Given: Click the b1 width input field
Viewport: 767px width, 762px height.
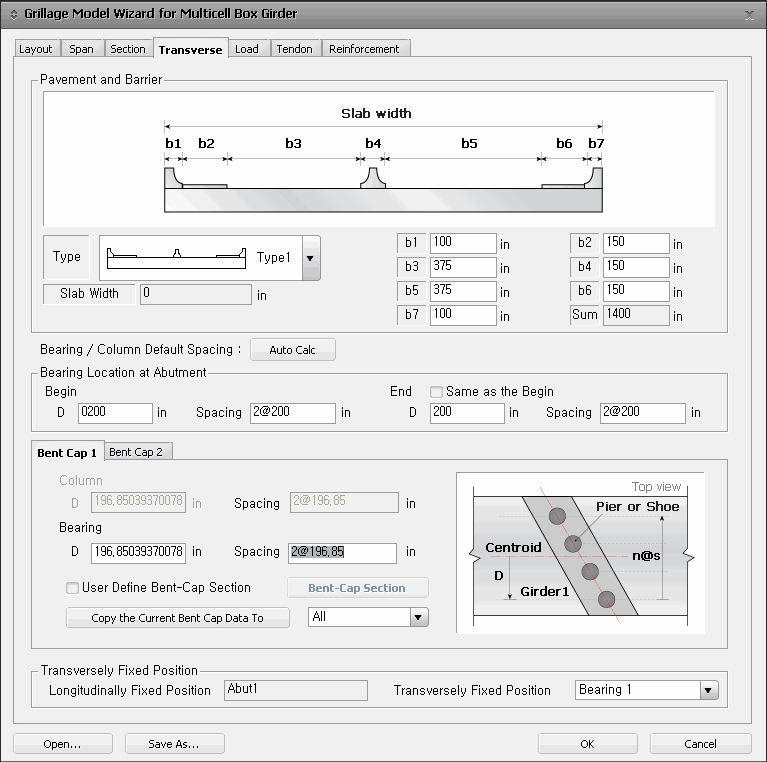Looking at the screenshot, I should [x=463, y=243].
